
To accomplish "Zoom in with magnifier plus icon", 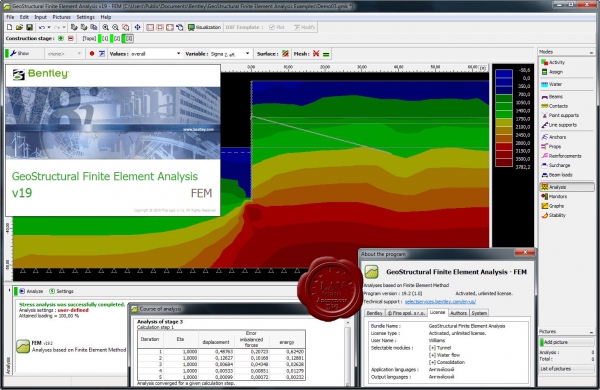I will coord(106,27).
